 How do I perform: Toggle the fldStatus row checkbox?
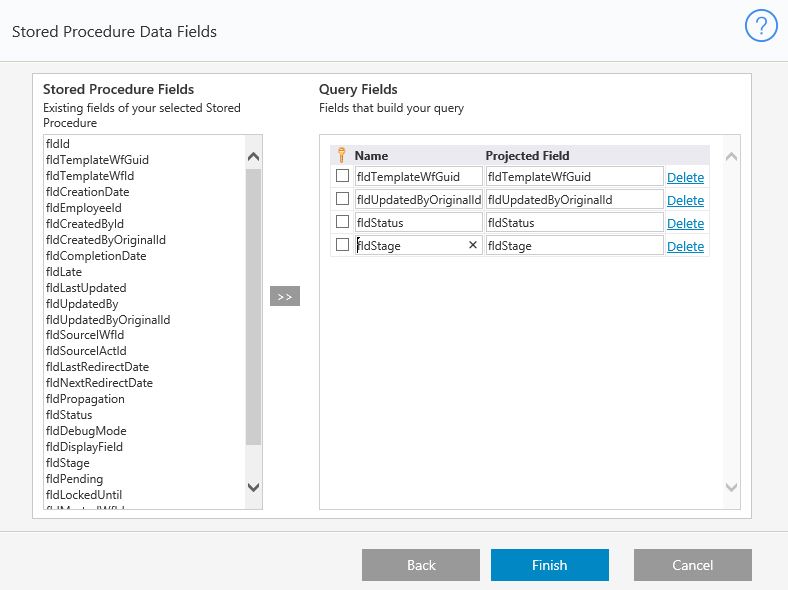[342, 222]
